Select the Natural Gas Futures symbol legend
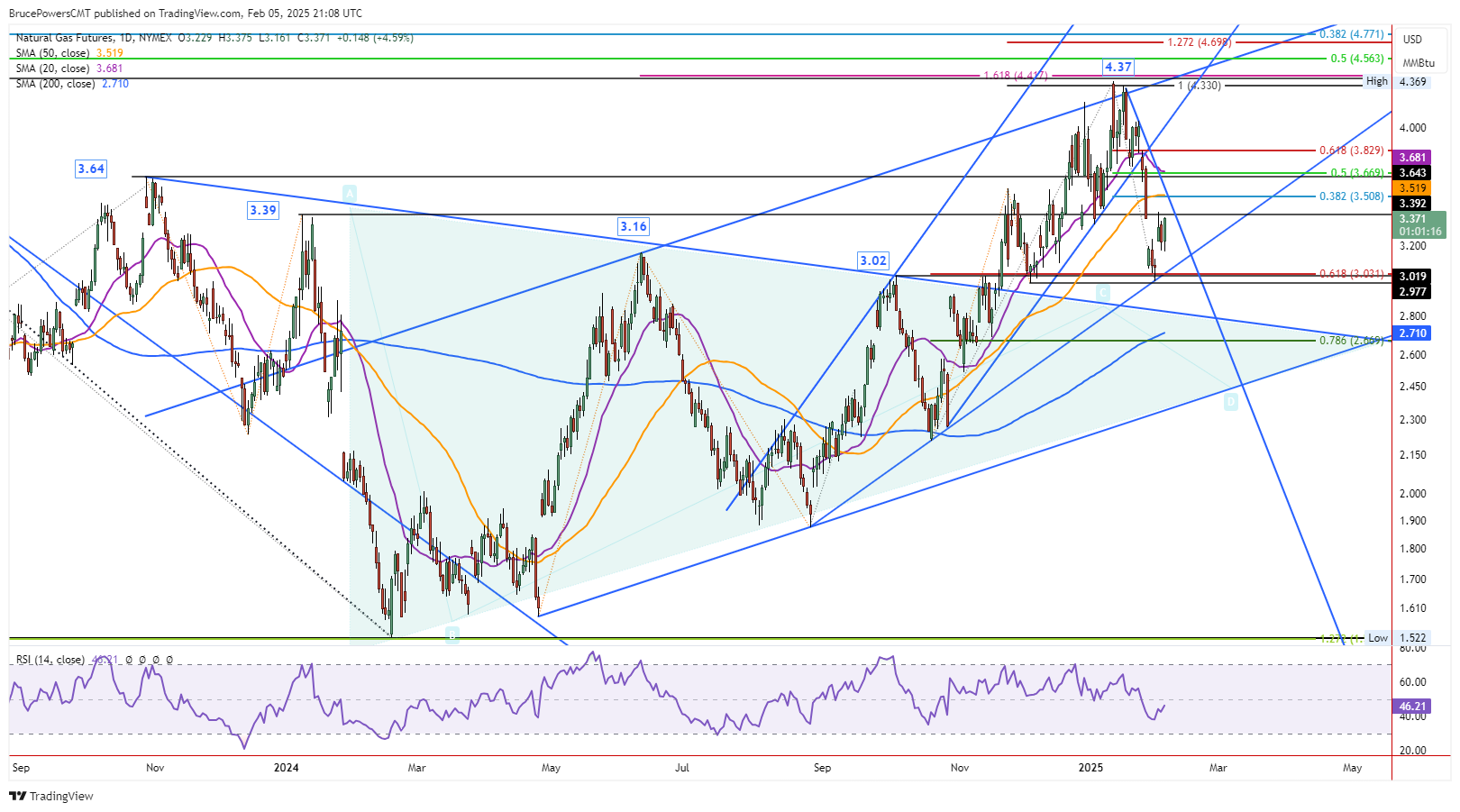The width and height of the screenshot is (1460, 812). tap(214, 38)
